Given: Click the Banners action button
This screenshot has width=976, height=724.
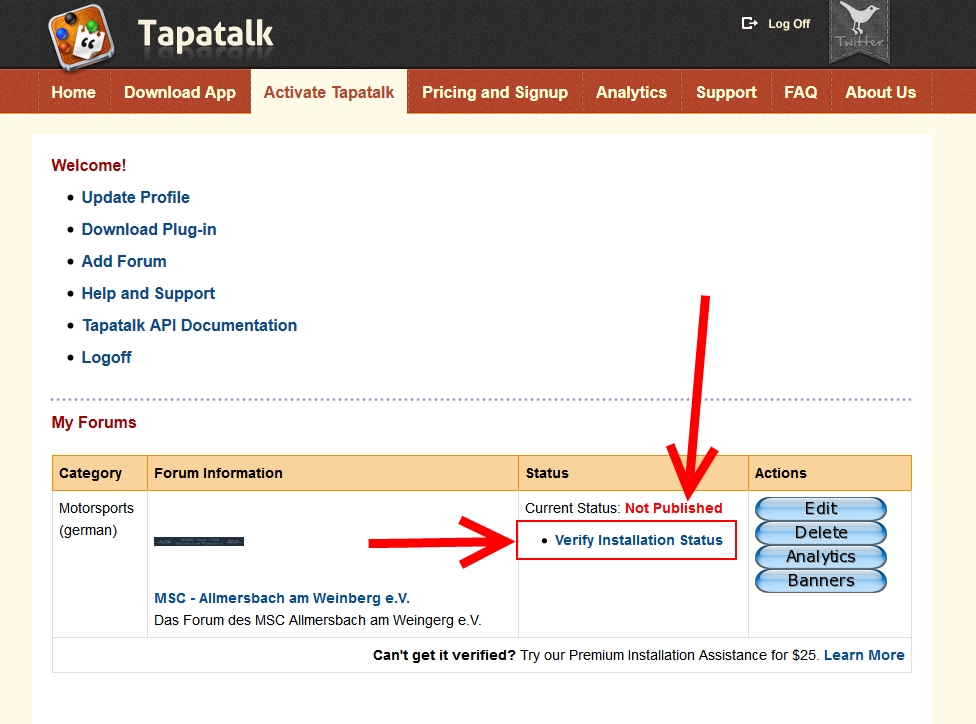Looking at the screenshot, I should pyautogui.click(x=821, y=580).
